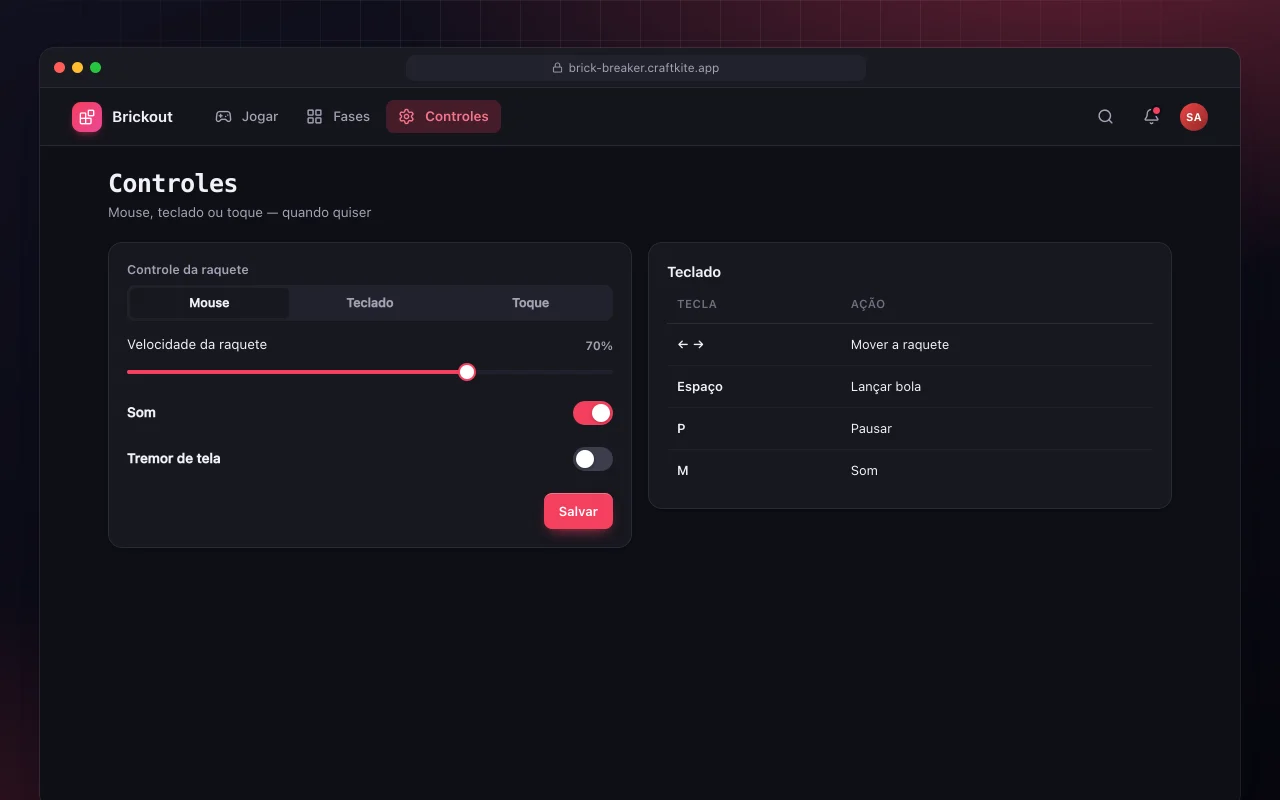This screenshot has width=1280, height=800.
Task: Disable the Som toggle
Action: (x=593, y=413)
